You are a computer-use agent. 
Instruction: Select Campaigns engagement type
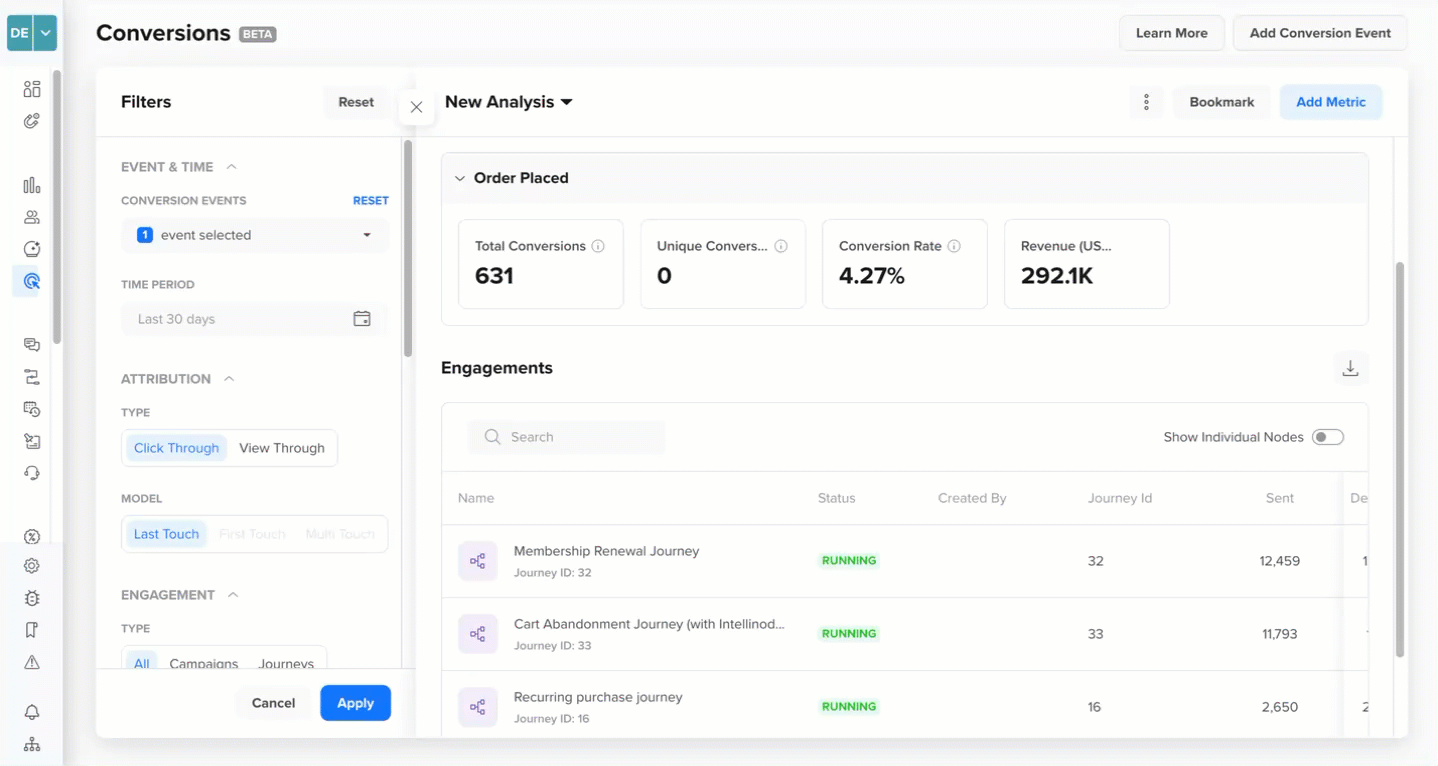click(x=204, y=664)
